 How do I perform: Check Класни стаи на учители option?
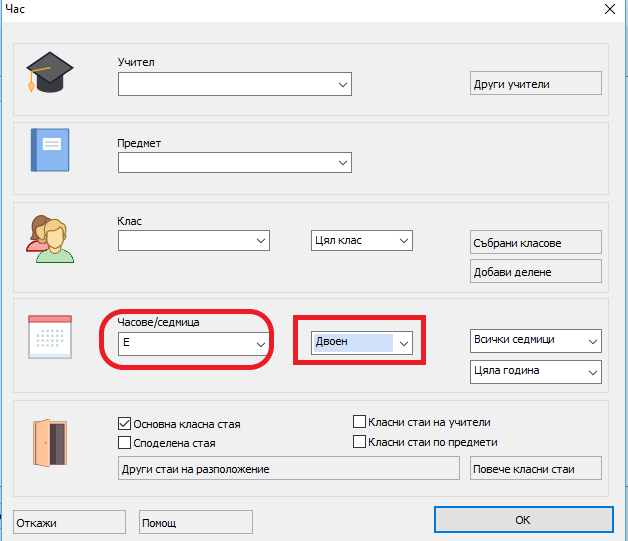[x=360, y=422]
